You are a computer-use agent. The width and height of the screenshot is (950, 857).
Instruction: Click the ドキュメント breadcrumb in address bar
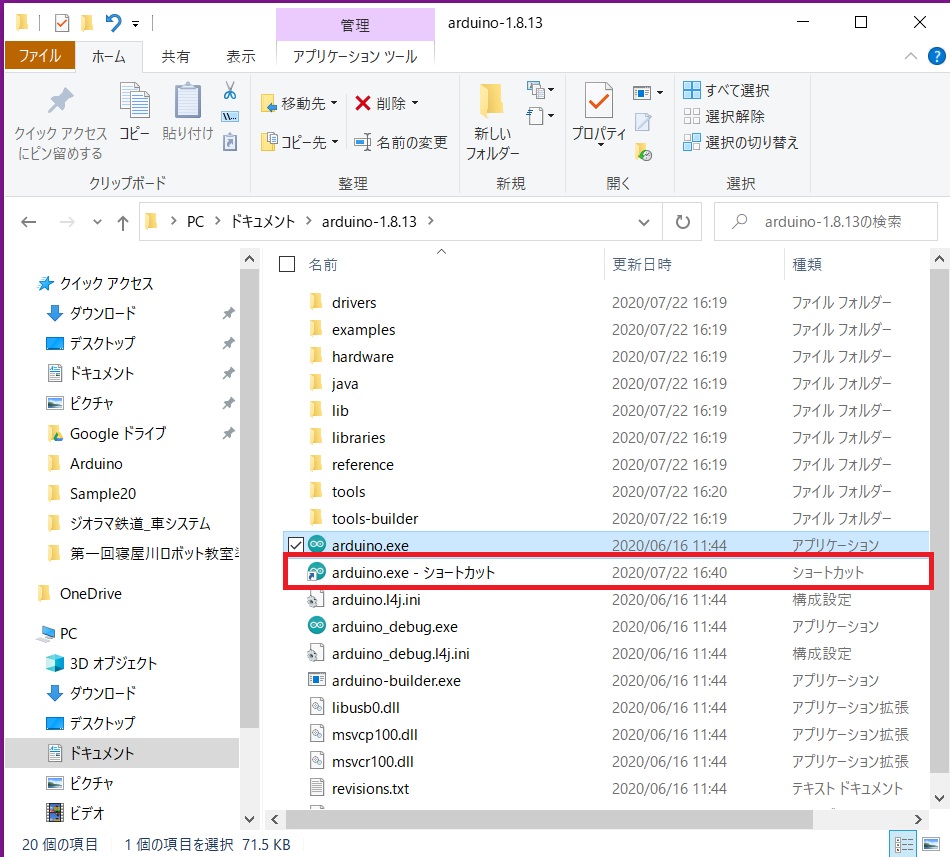pos(262,222)
